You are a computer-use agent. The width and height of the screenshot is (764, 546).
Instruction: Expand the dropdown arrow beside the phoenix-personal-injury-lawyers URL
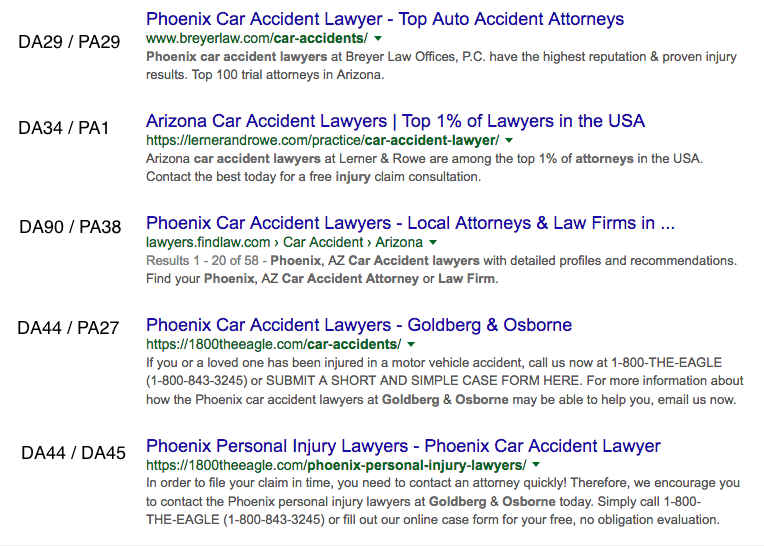coord(536,465)
